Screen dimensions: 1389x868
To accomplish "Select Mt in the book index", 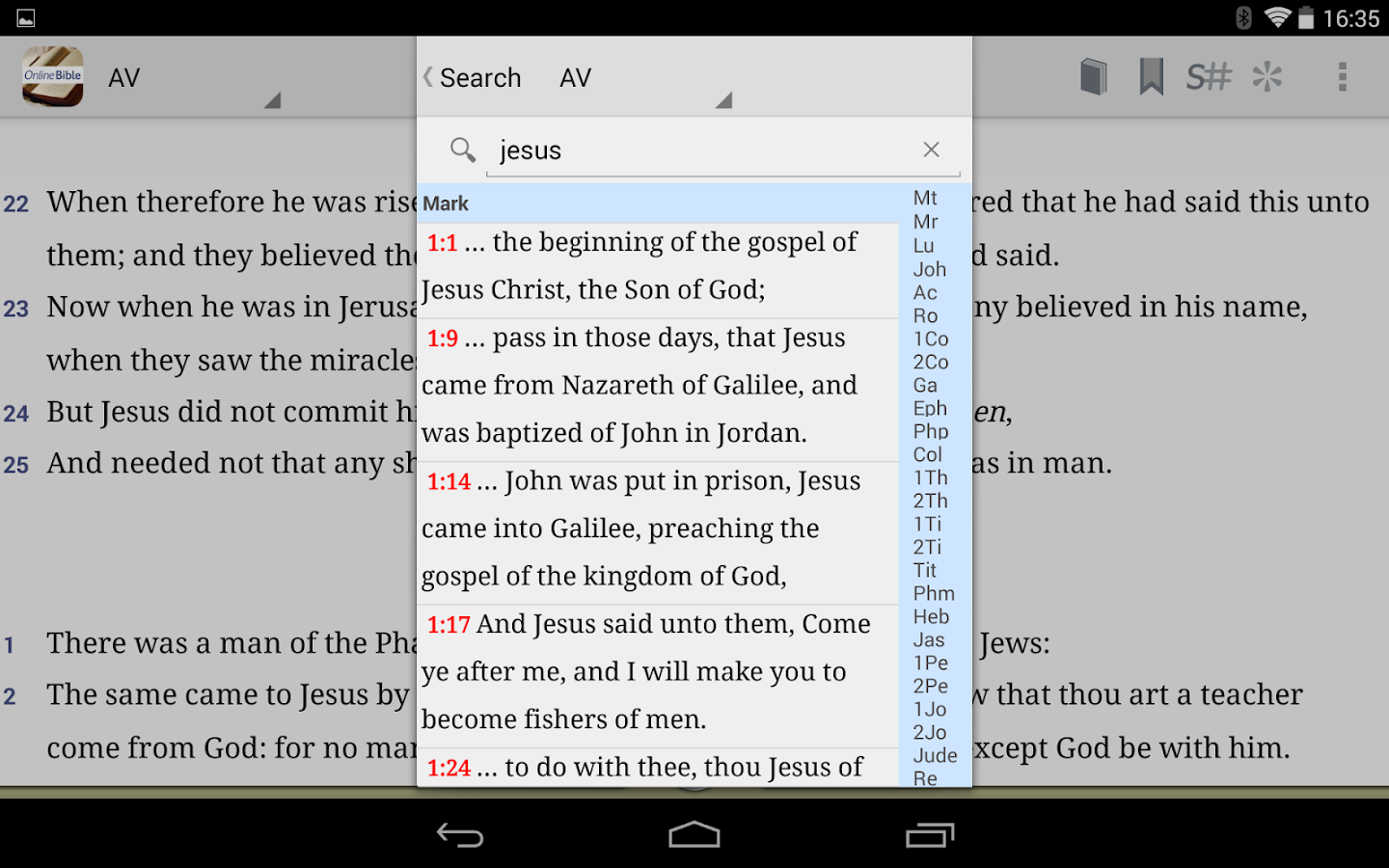I will coord(925,199).
